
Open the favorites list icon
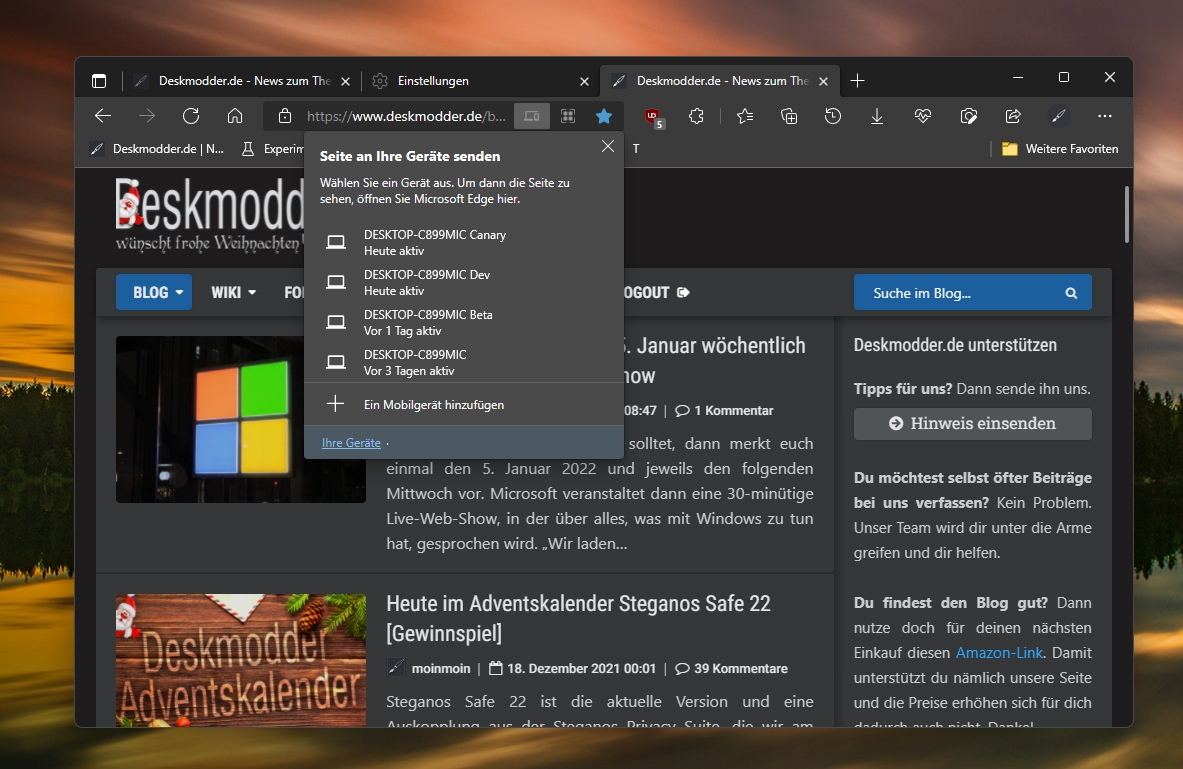(745, 116)
